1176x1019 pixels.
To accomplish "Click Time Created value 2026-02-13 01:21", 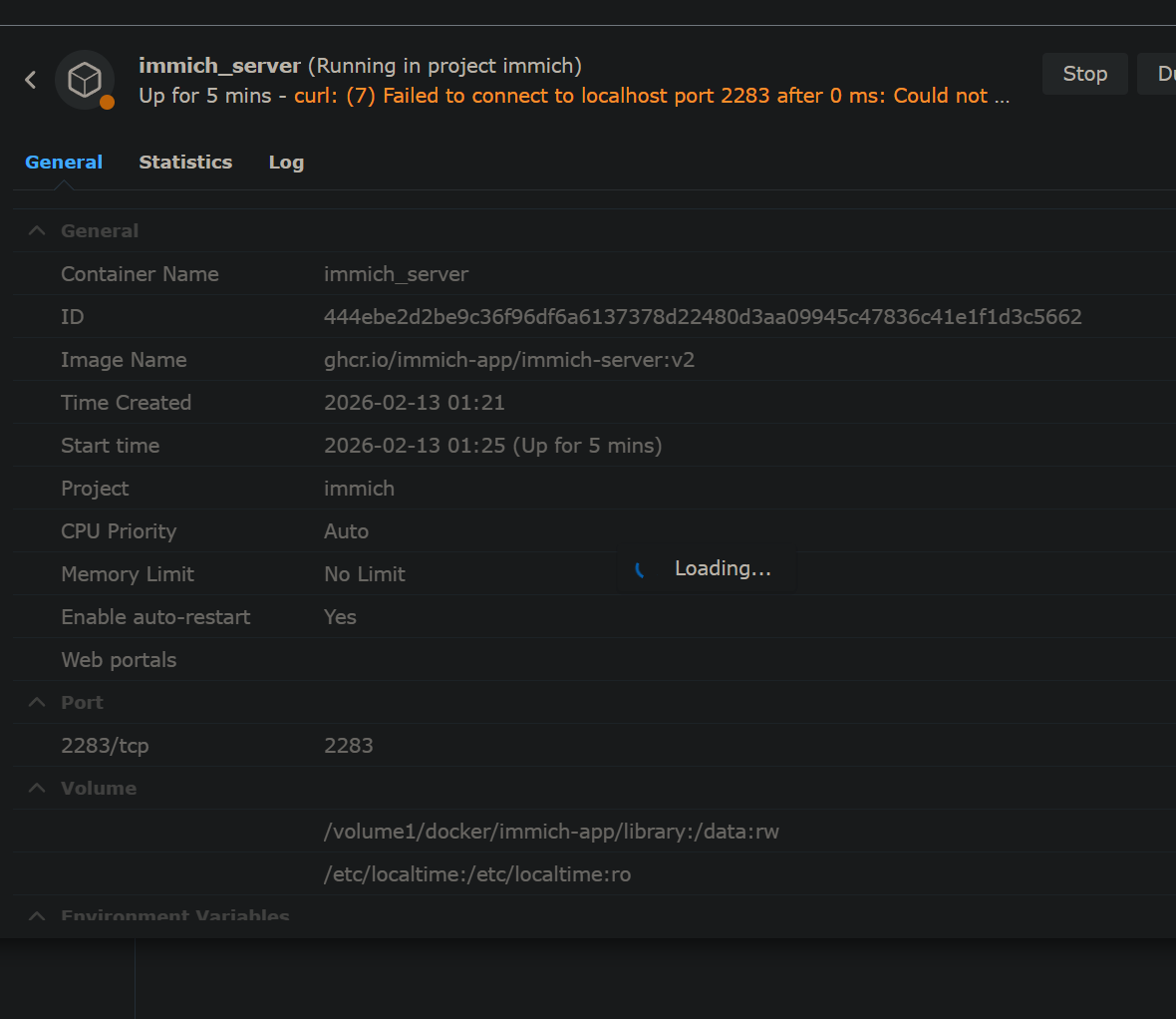I will coord(414,402).
